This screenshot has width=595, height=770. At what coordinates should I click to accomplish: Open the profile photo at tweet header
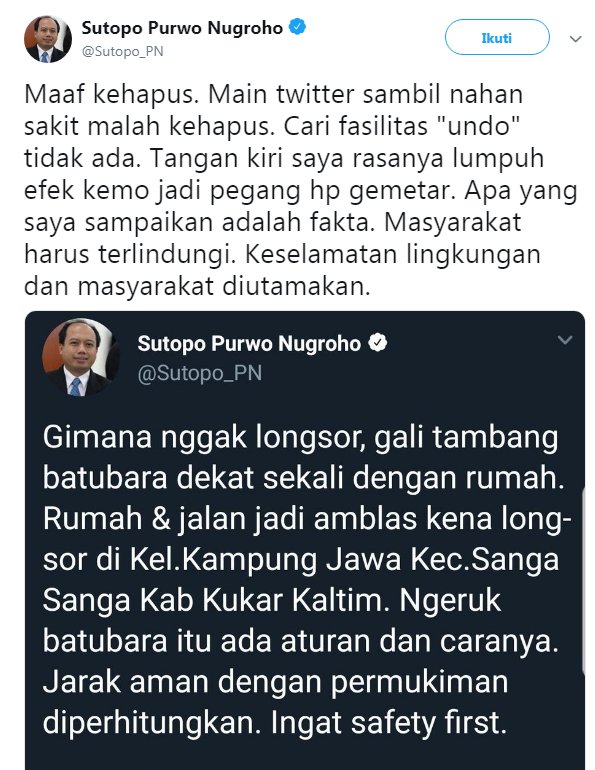click(x=48, y=39)
